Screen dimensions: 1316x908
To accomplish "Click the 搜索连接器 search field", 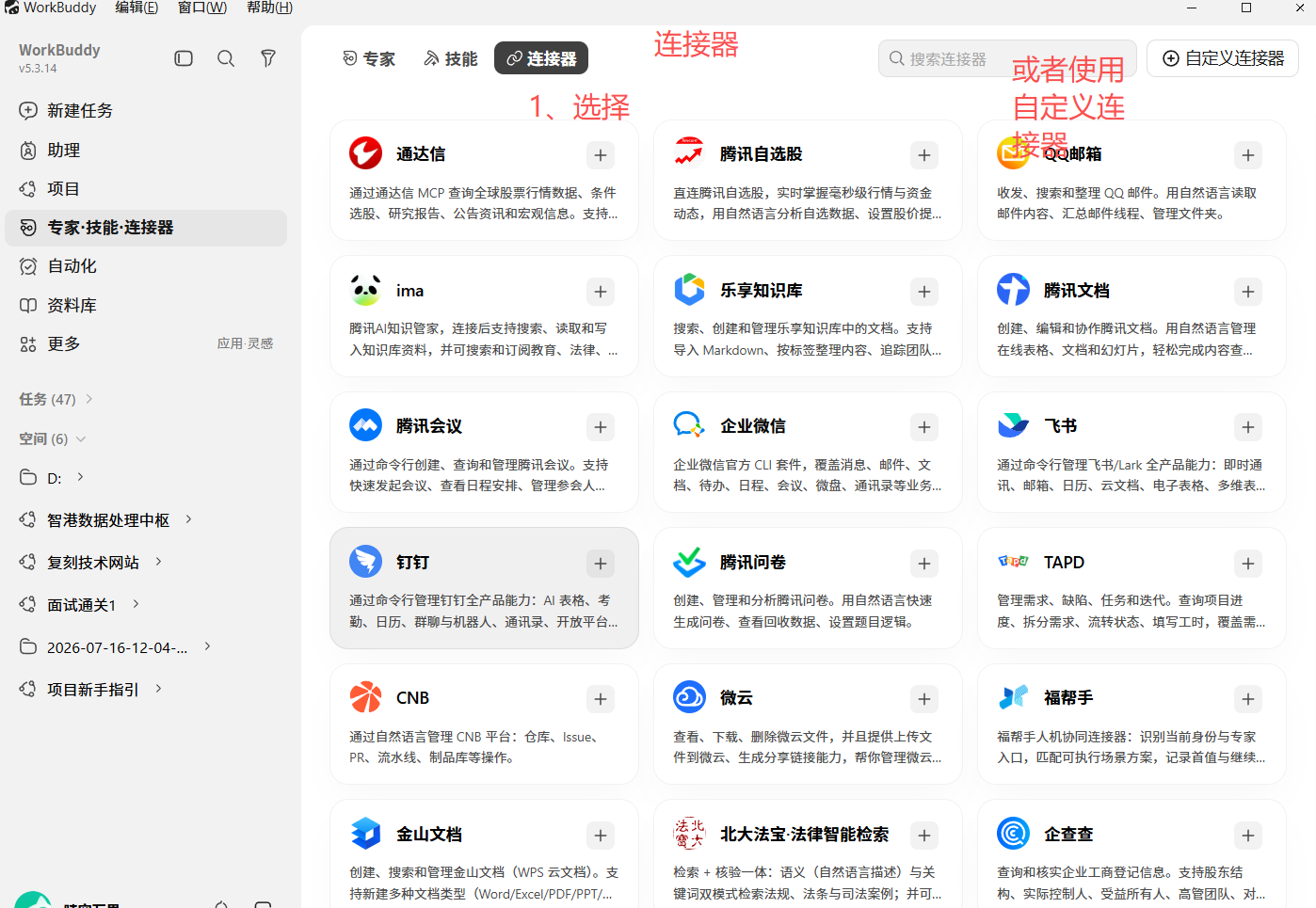I will (x=1007, y=58).
